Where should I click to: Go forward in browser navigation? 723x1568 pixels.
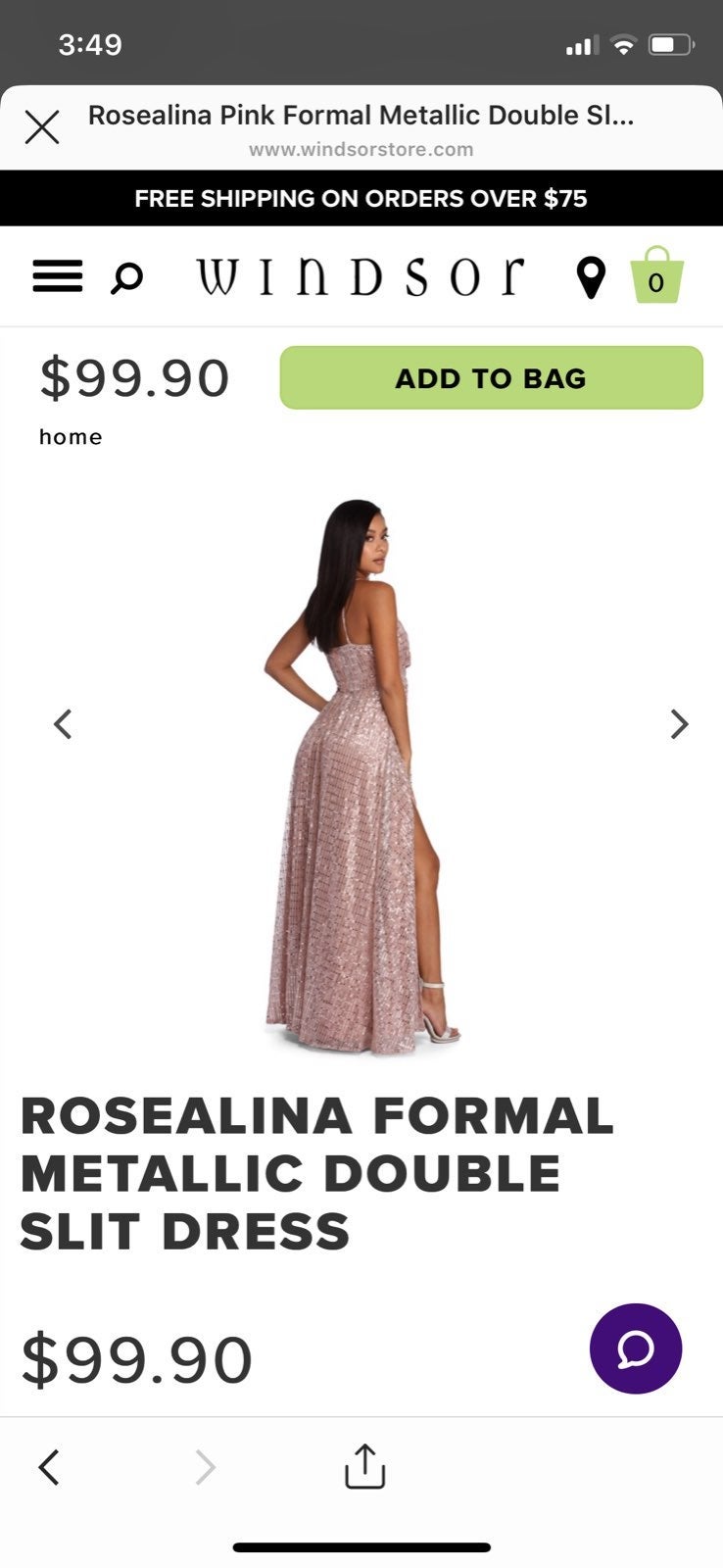(205, 1467)
